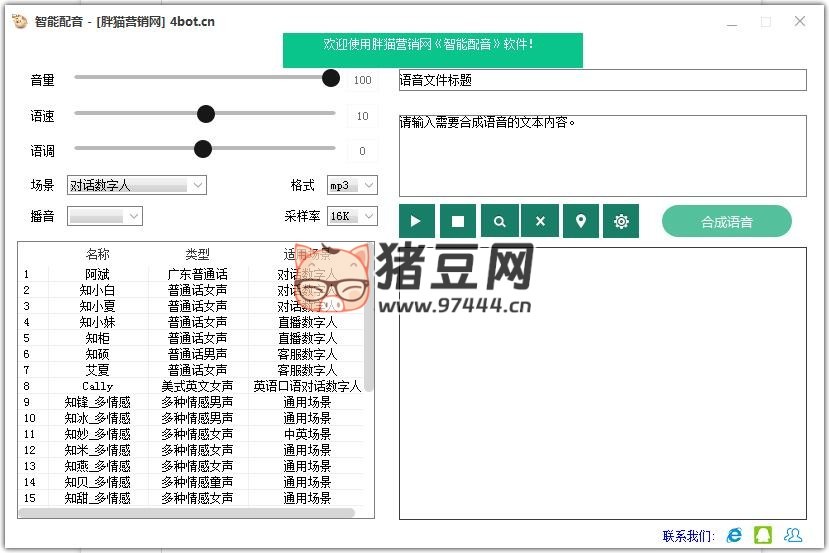Click the synthesis text content textarea

click(x=603, y=155)
